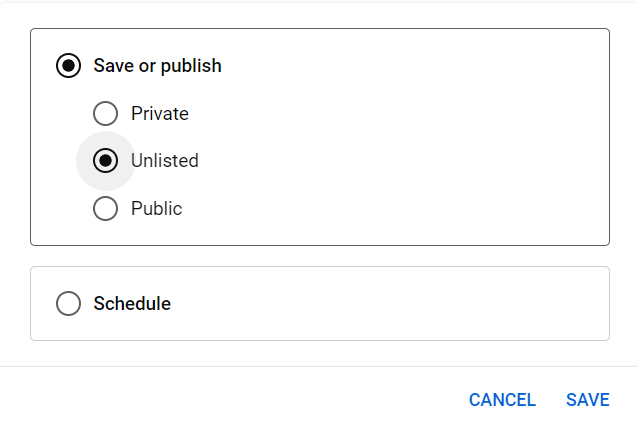Select the Public radio button
Viewport: 637px width, 428px height.
(x=105, y=208)
